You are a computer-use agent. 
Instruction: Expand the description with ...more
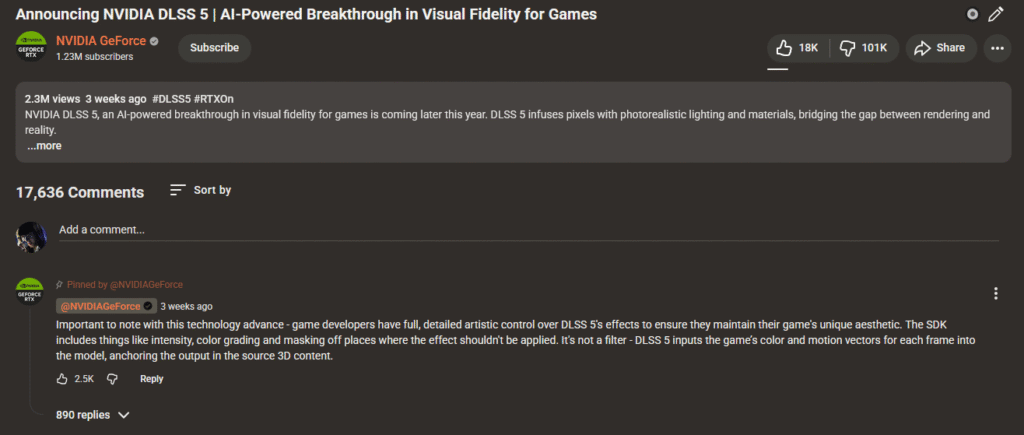click(x=44, y=146)
